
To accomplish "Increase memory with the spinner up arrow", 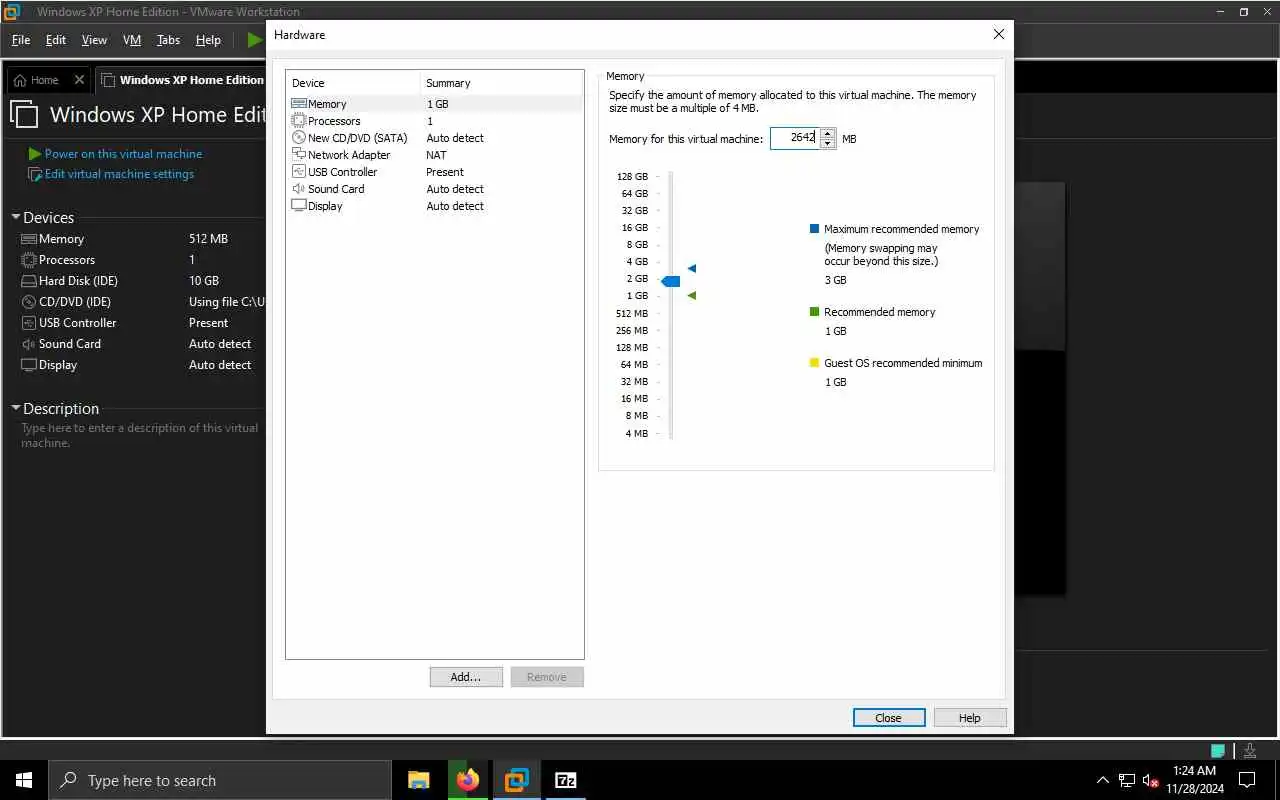I will tap(827, 134).
